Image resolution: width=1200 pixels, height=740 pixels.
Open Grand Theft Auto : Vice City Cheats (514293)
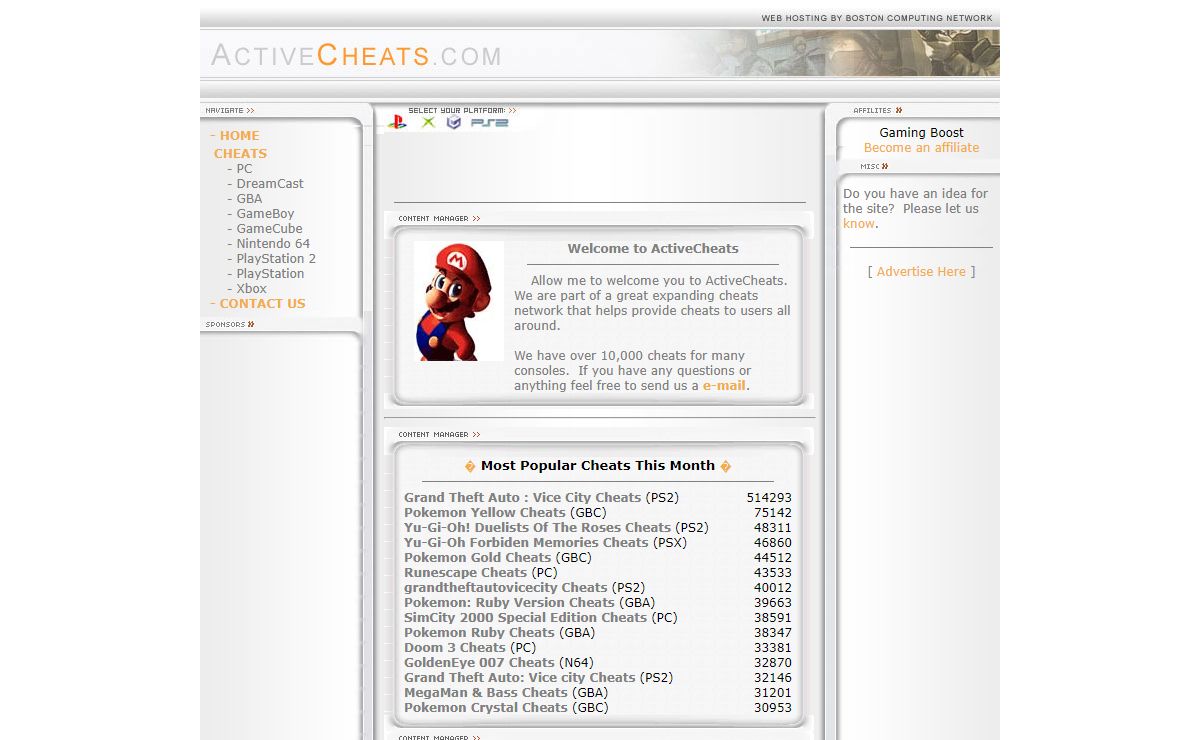(x=522, y=497)
